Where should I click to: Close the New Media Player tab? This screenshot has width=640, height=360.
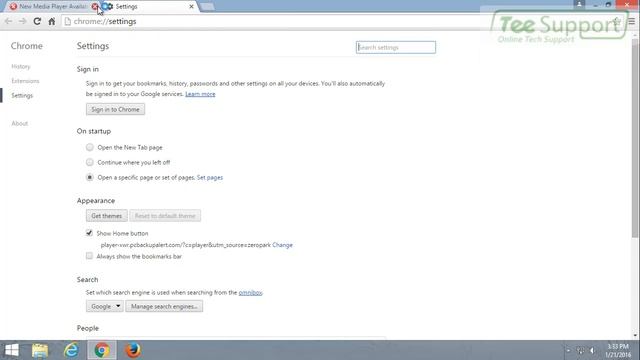95,7
